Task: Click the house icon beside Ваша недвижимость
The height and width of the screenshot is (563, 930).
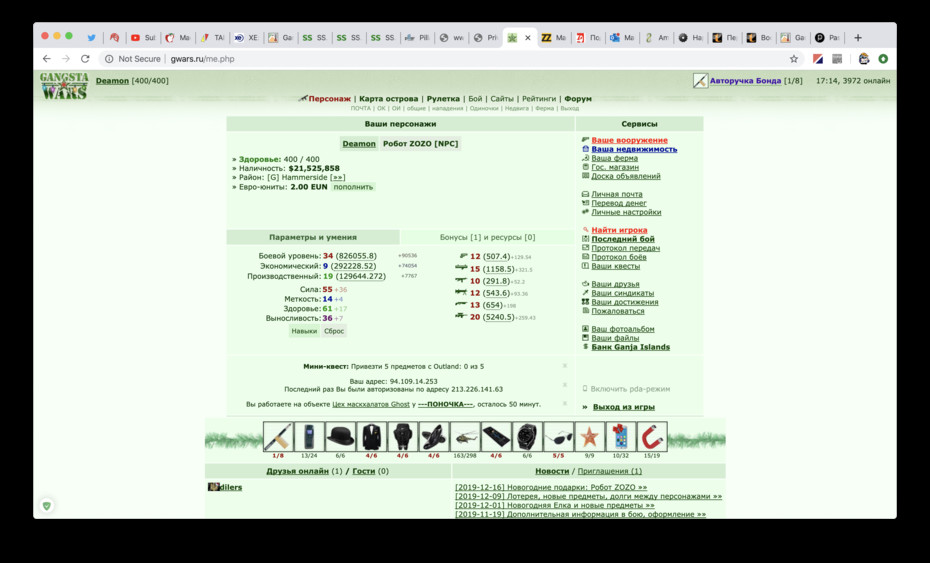Action: [x=585, y=149]
